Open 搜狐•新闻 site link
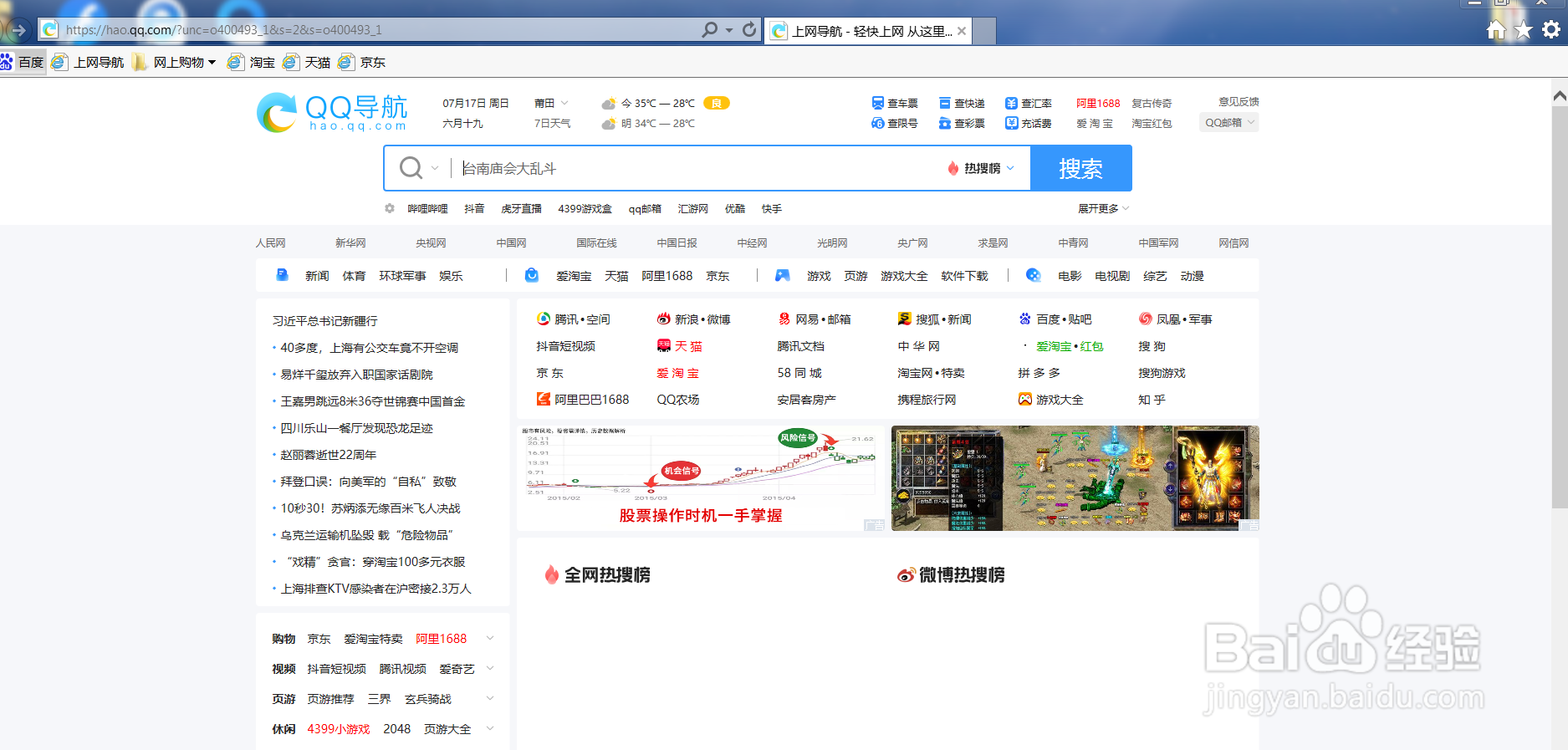Viewport: 1568px width, 750px height. pyautogui.click(x=934, y=319)
